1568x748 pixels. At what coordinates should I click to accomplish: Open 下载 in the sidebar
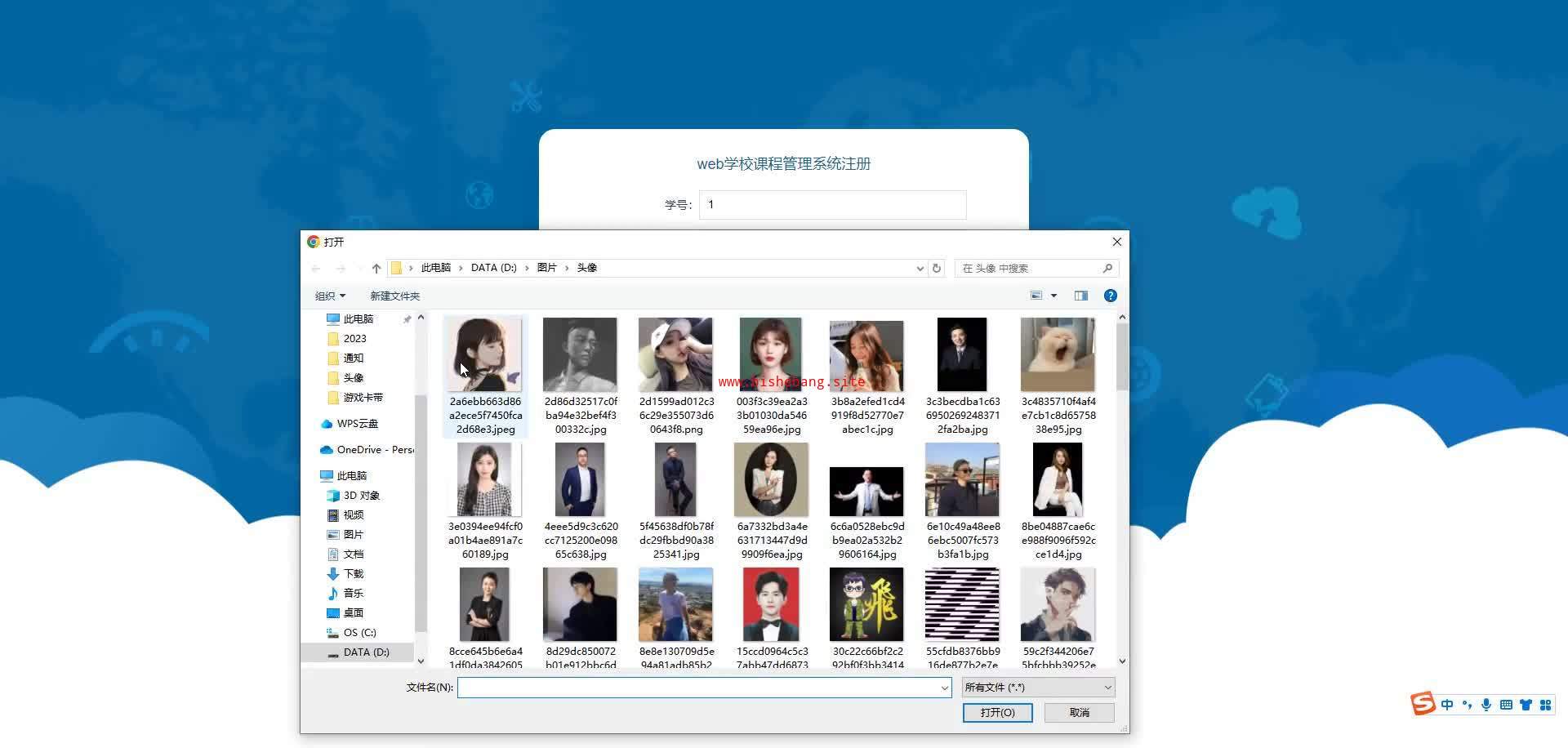tap(353, 574)
